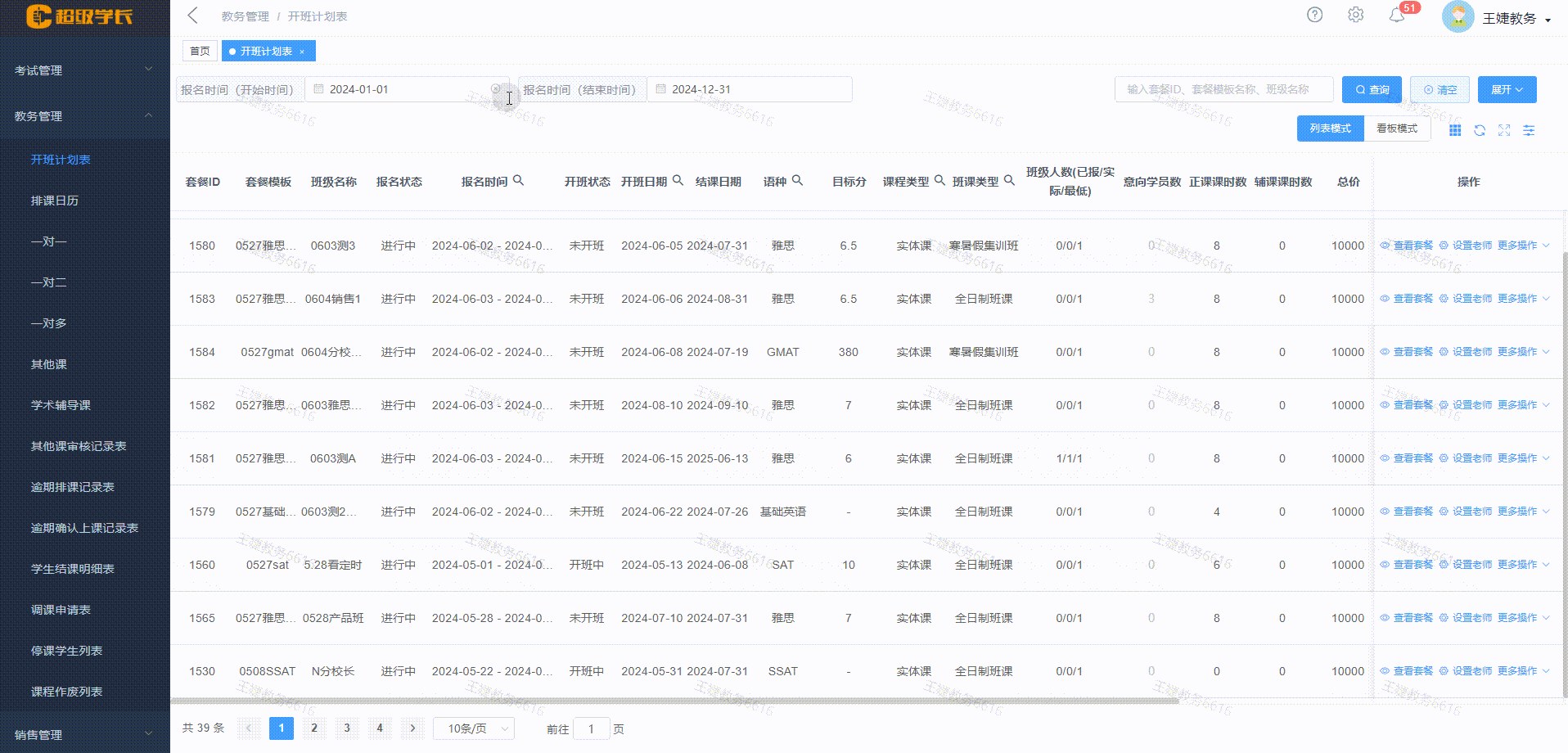Switch to the 首页 tab

click(x=199, y=50)
